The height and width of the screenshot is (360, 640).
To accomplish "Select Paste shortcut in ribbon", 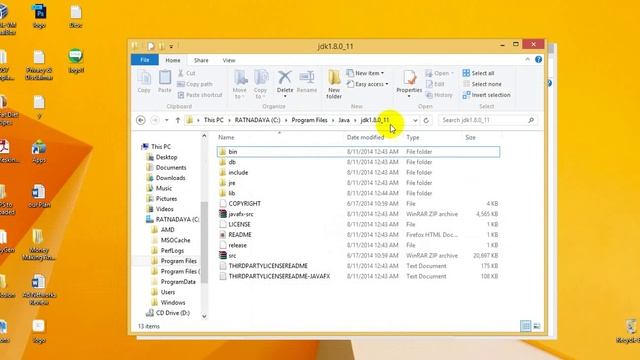I will 200,95.
